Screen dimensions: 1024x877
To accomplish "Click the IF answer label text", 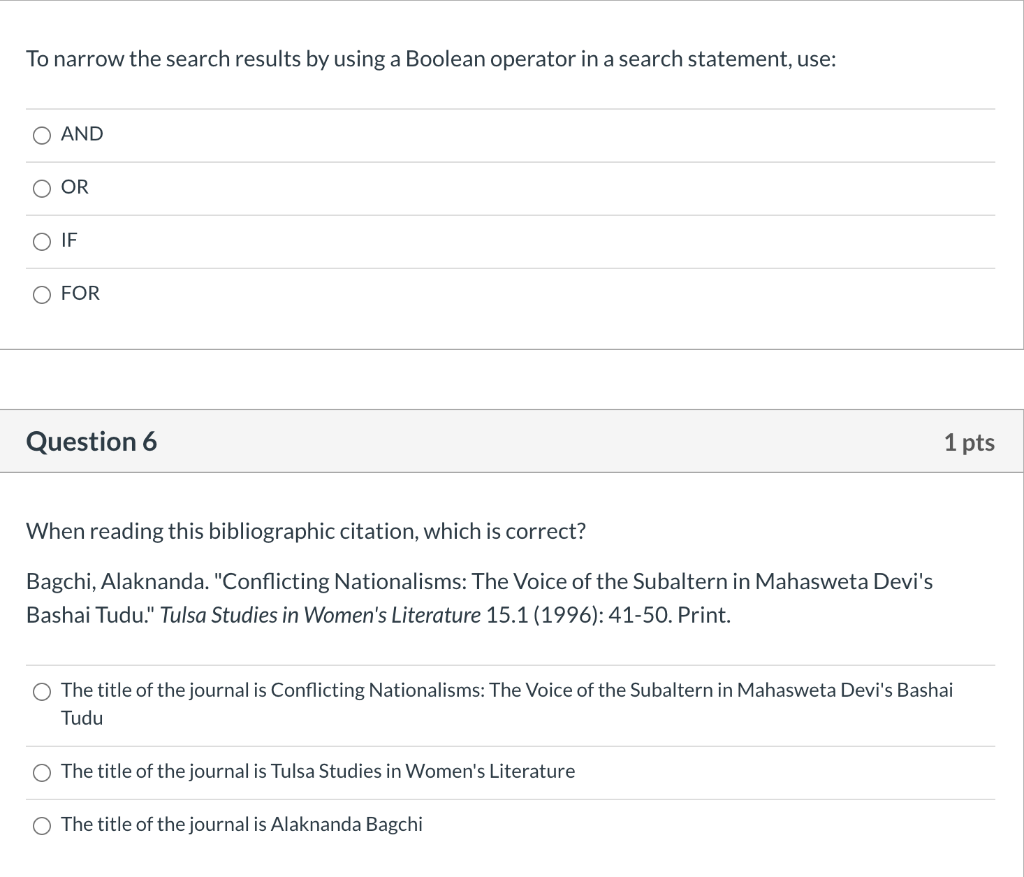I will click(x=69, y=241).
